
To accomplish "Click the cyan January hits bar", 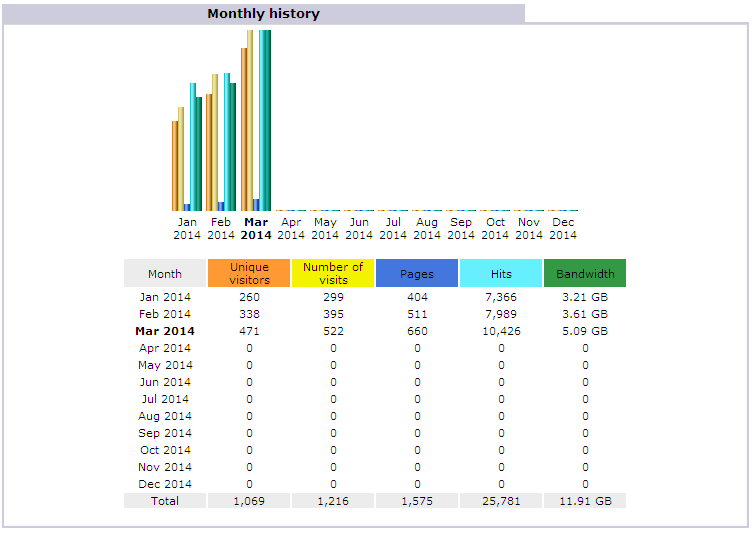I will click(192, 146).
